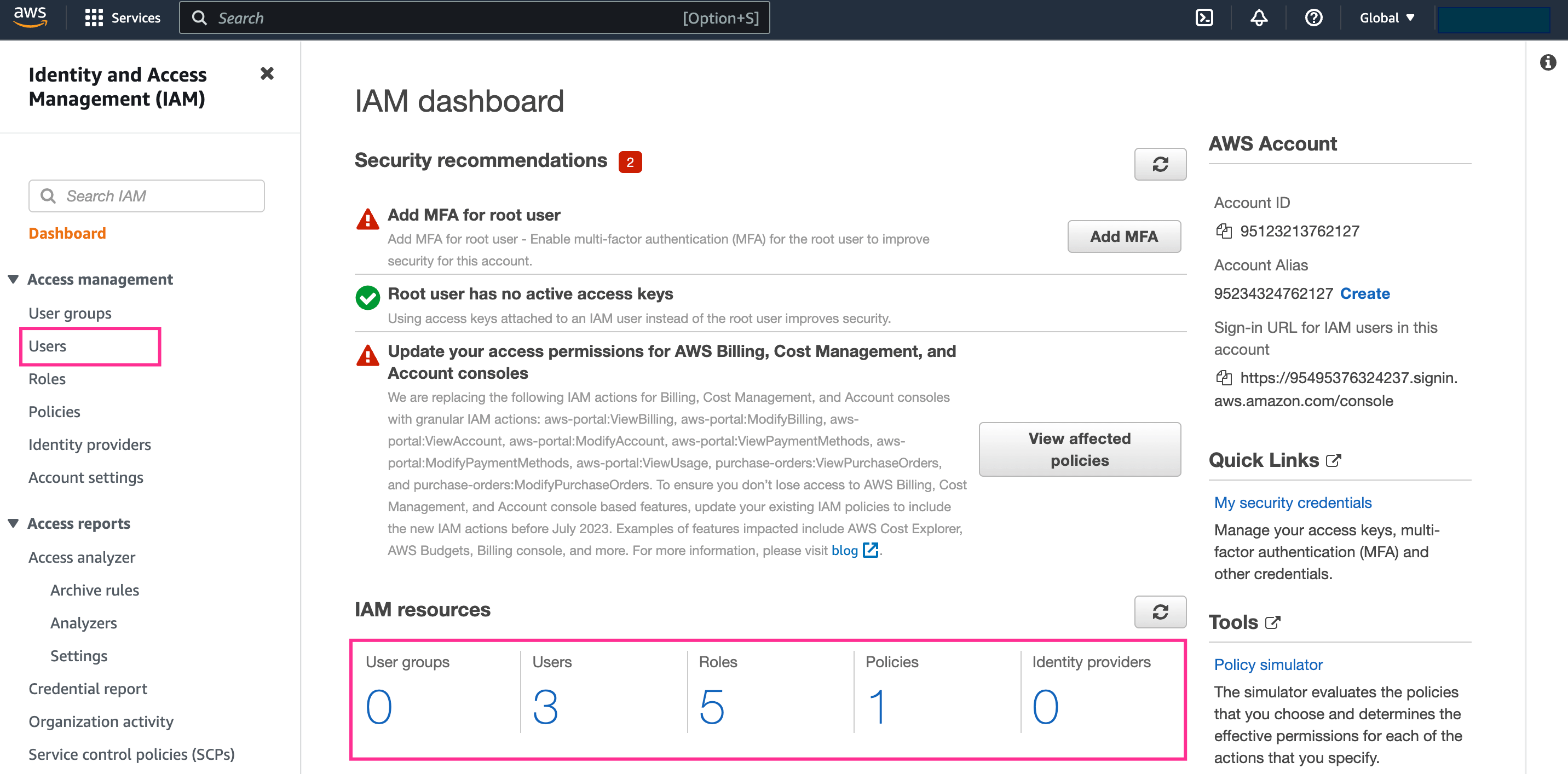This screenshot has height=774, width=1568.
Task: Open Organization activity in the sidebar
Action: point(101,721)
